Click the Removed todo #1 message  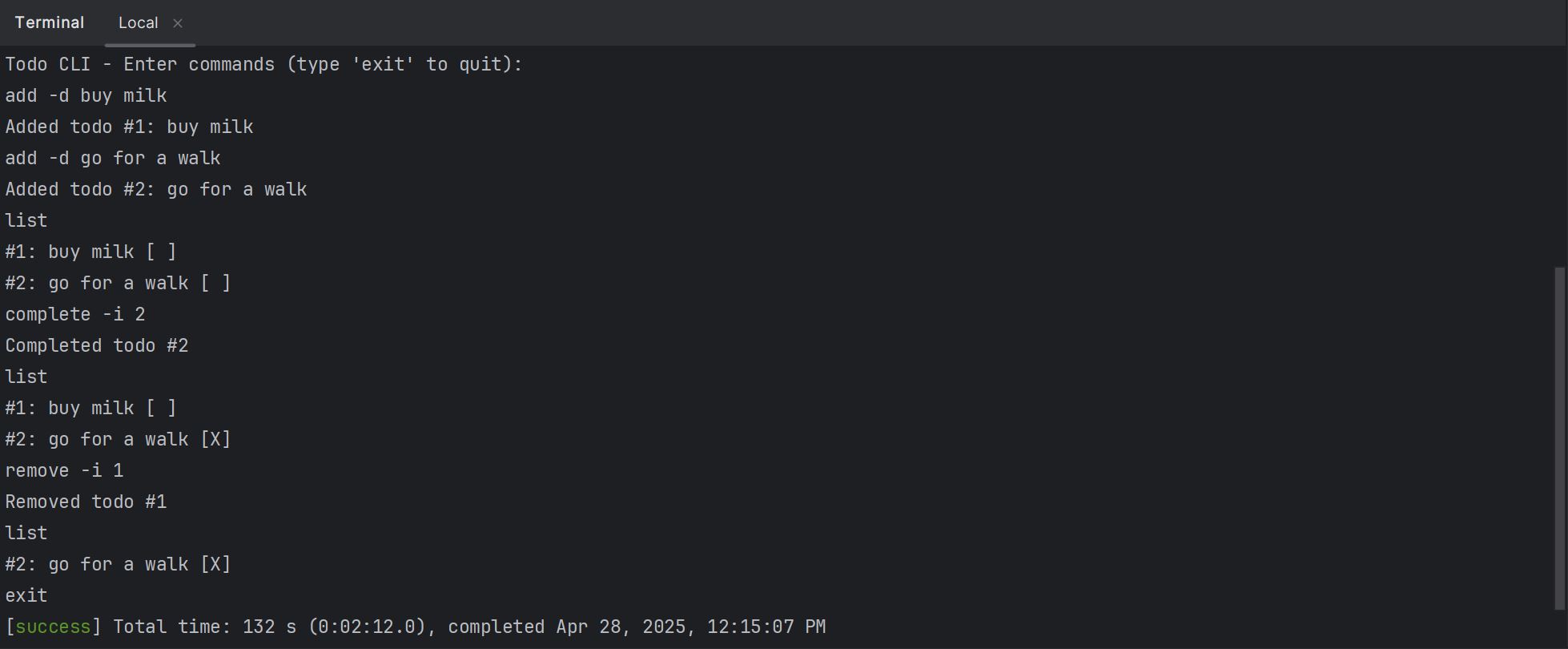tap(86, 502)
